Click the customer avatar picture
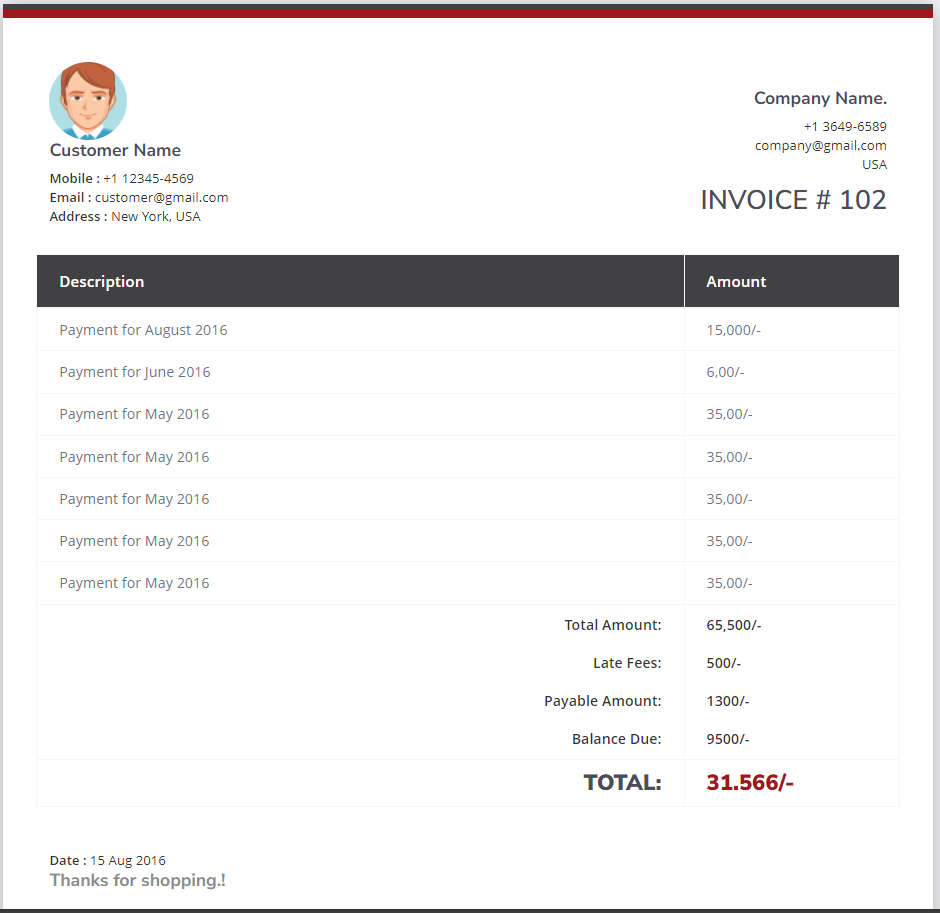 (x=88, y=101)
